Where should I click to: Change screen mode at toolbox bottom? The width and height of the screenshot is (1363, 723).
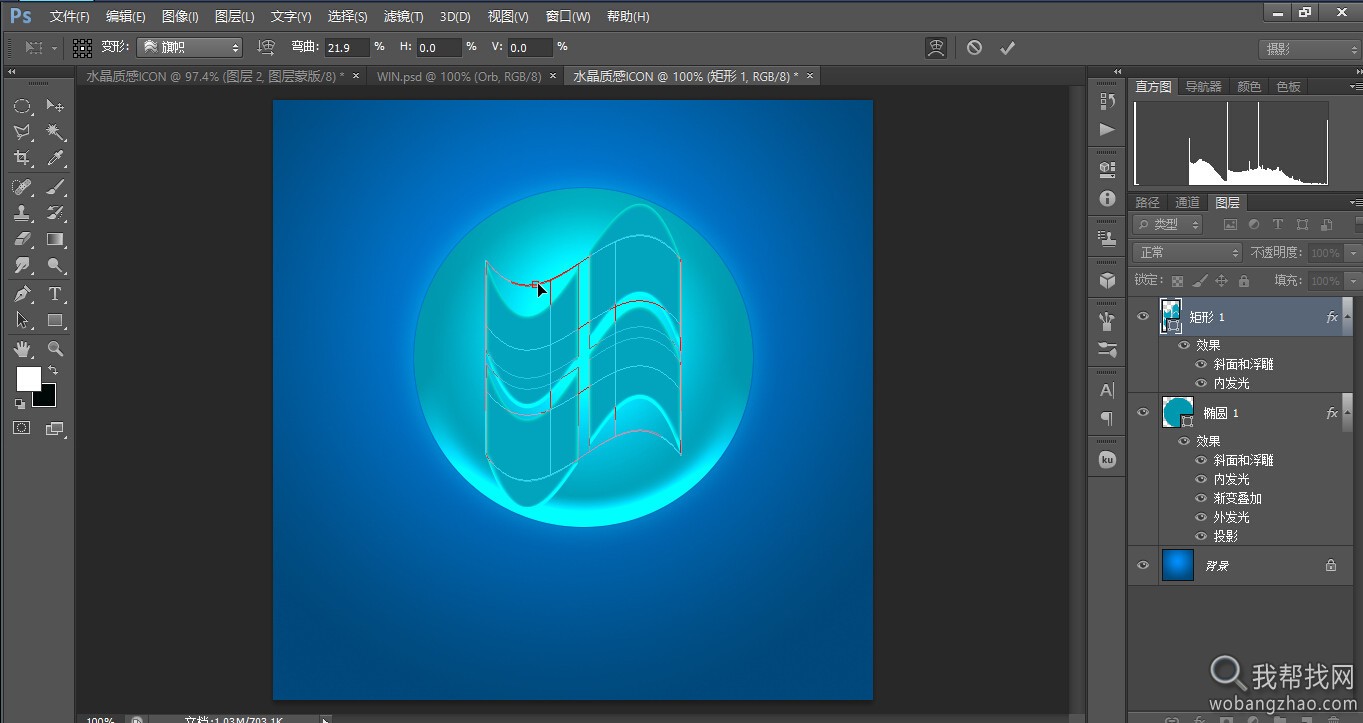(x=54, y=429)
